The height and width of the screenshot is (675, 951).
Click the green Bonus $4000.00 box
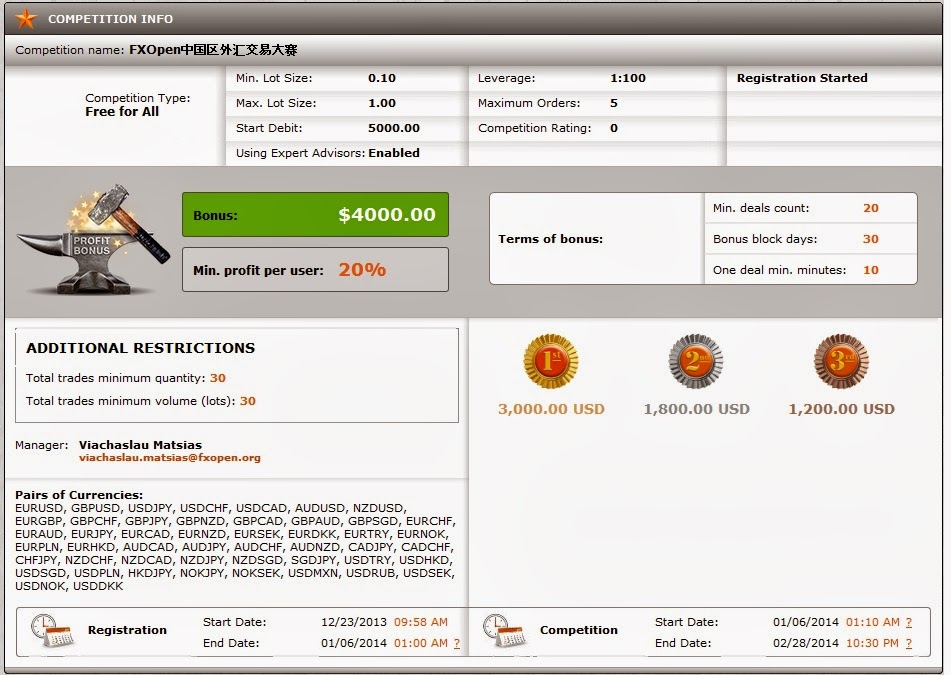pyautogui.click(x=315, y=215)
